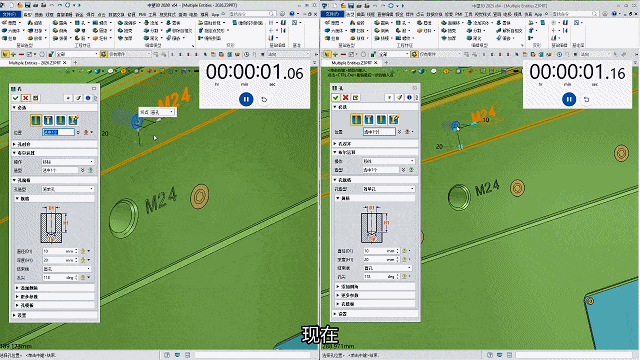640x360 pixels.
Task: Reset the right stopwatch timer
Action: [587, 99]
